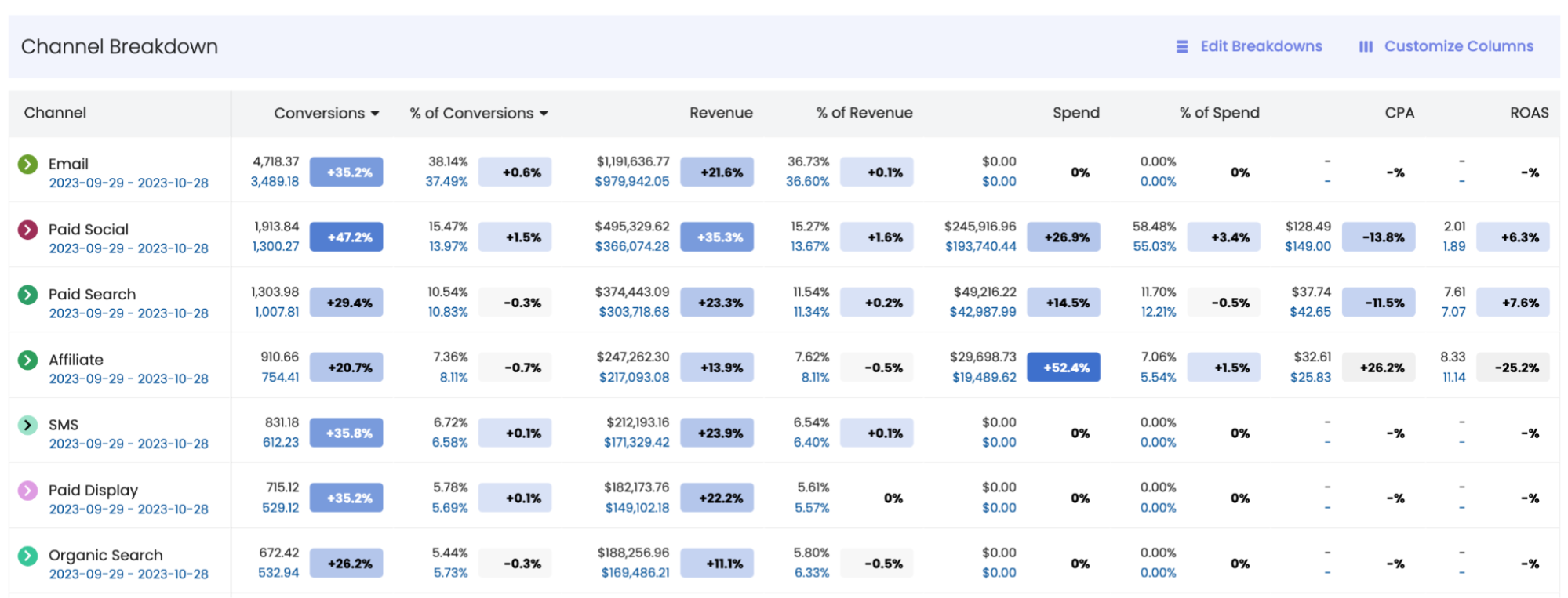The height and width of the screenshot is (598, 1568).
Task: Click the SMS channel name
Action: tap(64, 425)
